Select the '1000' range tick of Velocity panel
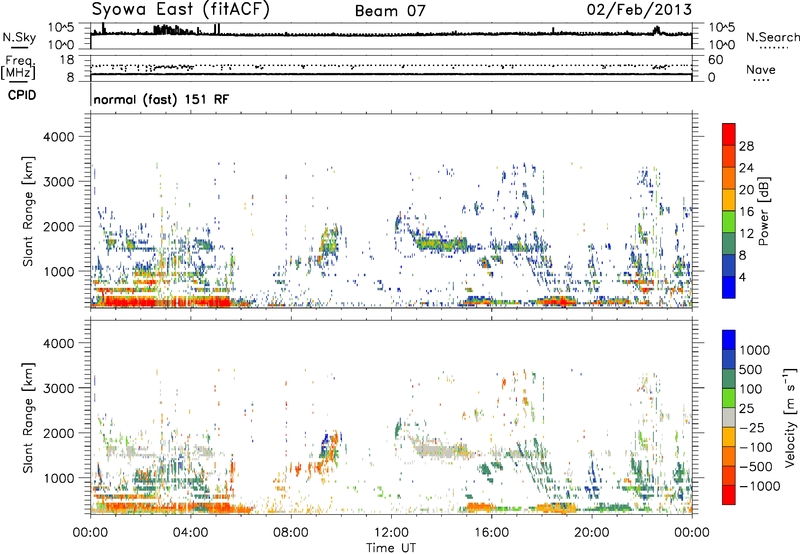Screen dimensions: 800x554 pyautogui.click(x=59, y=478)
